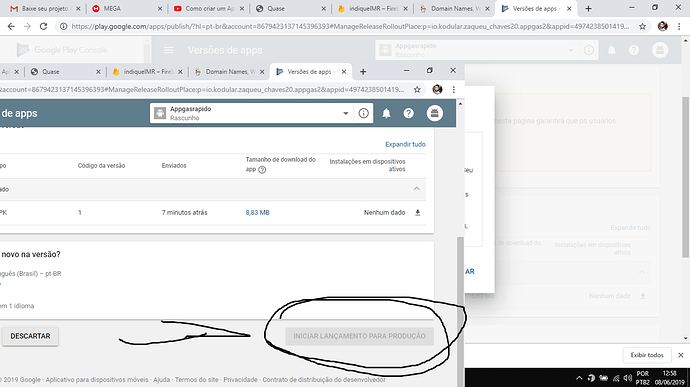The width and height of the screenshot is (690, 387).
Task: Download the APK via download arrow icon
Action: (x=418, y=213)
